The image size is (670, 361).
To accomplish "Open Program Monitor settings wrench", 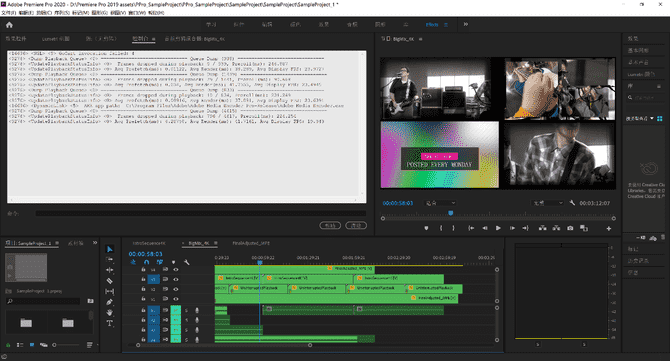I will click(x=572, y=203).
